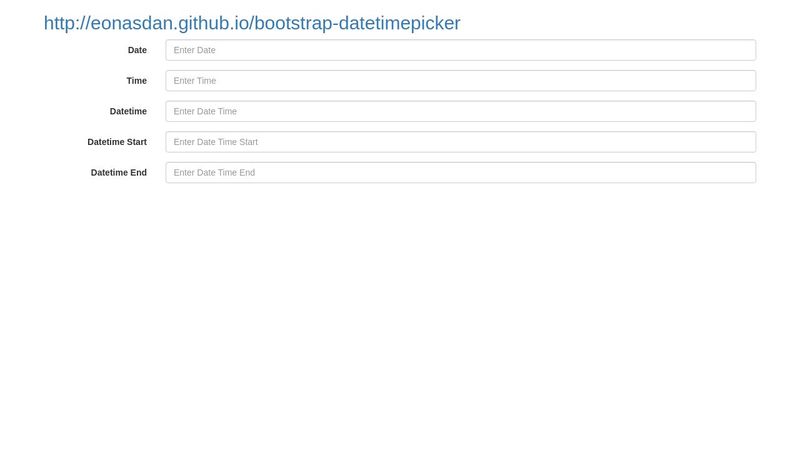Click the 'Enter Date Time Start' placeholder
Screen dimensions: 800x450
coord(216,142)
